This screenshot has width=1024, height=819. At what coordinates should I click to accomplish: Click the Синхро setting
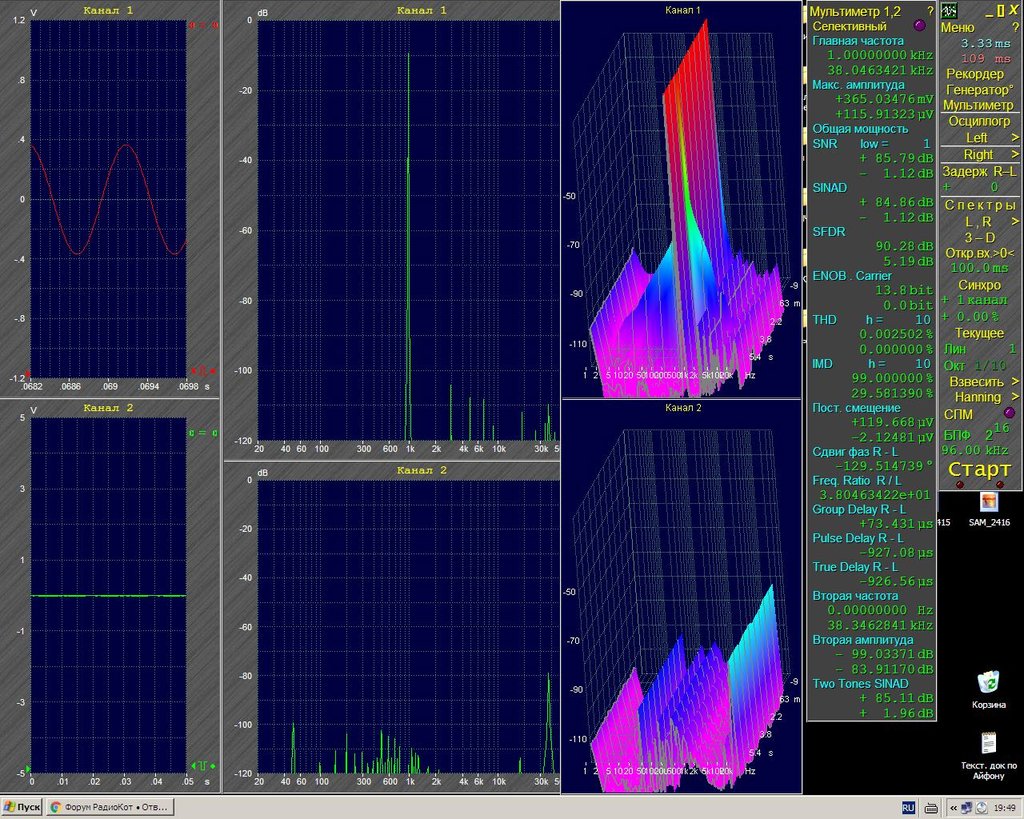[980, 285]
